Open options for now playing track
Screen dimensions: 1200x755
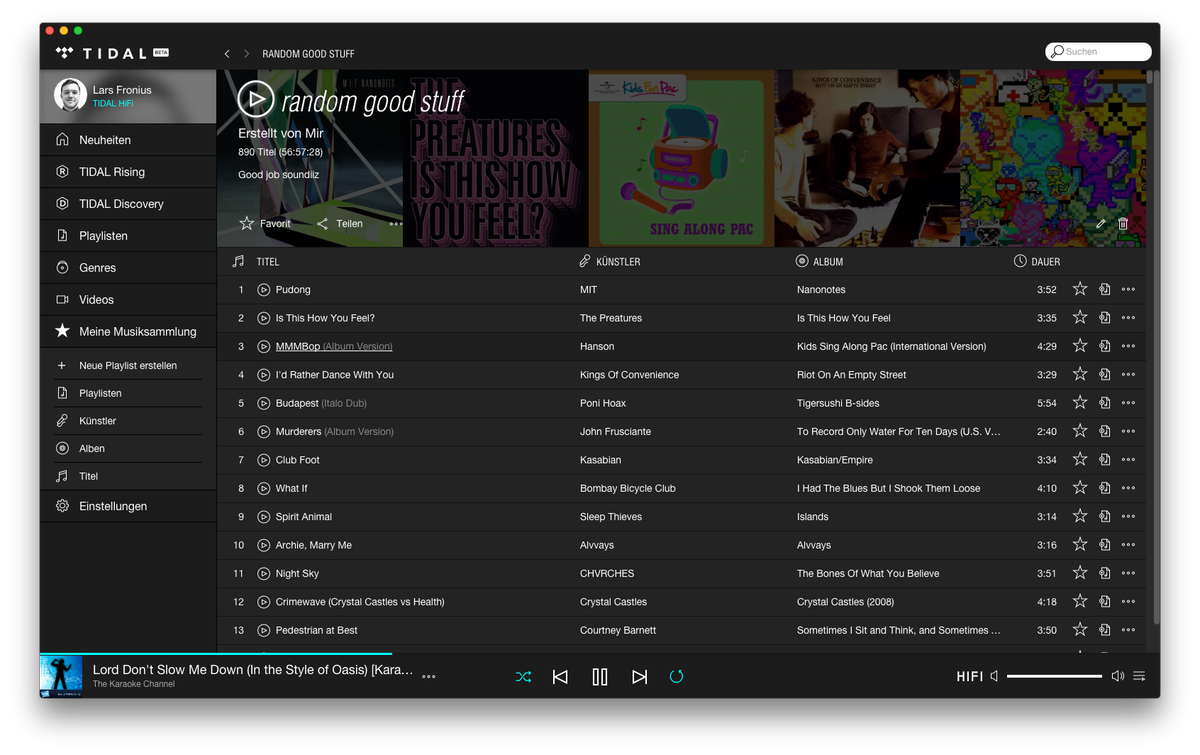tap(429, 677)
